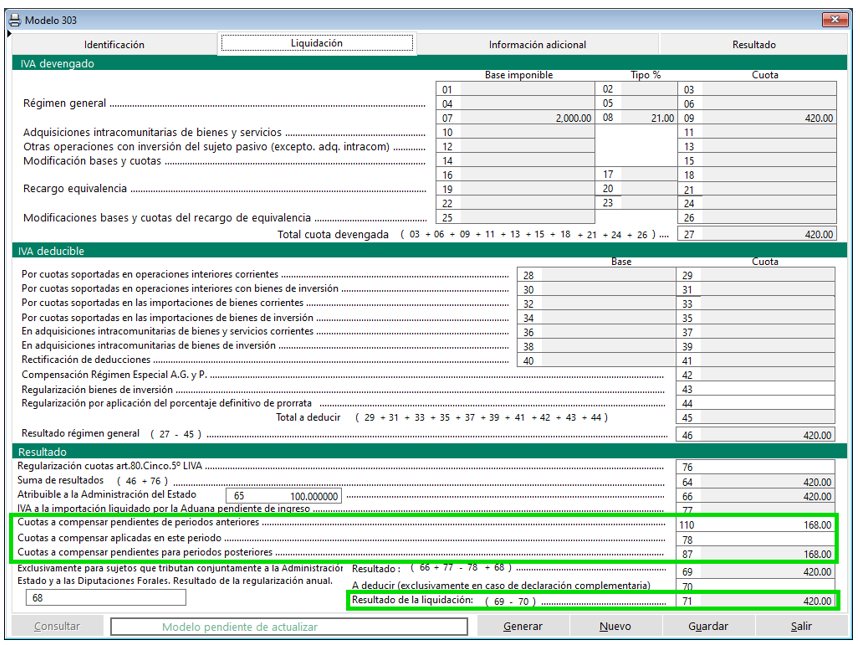This screenshot has height=646, width=860.
Task: Click the Consultar button
Action: [x=57, y=626]
